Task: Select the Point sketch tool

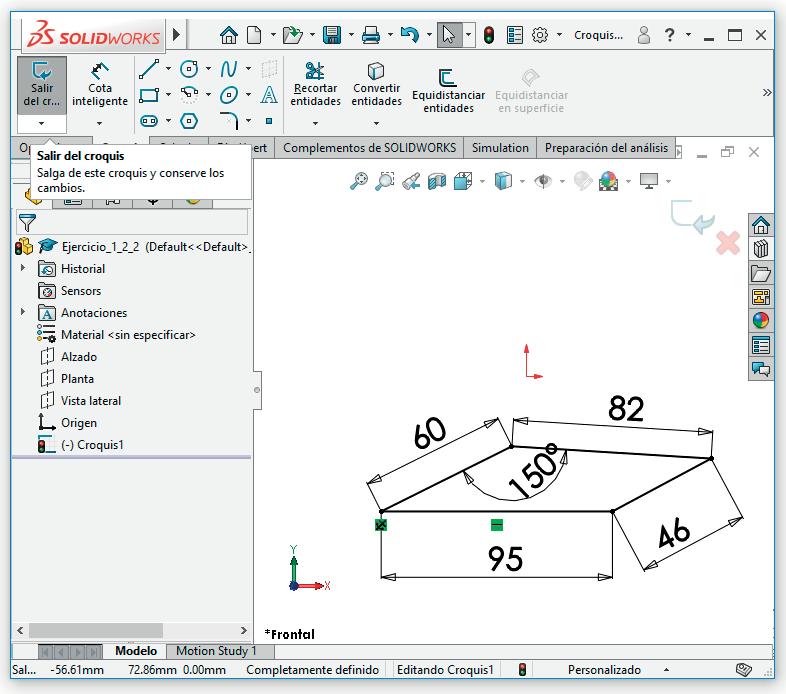Action: click(x=269, y=121)
